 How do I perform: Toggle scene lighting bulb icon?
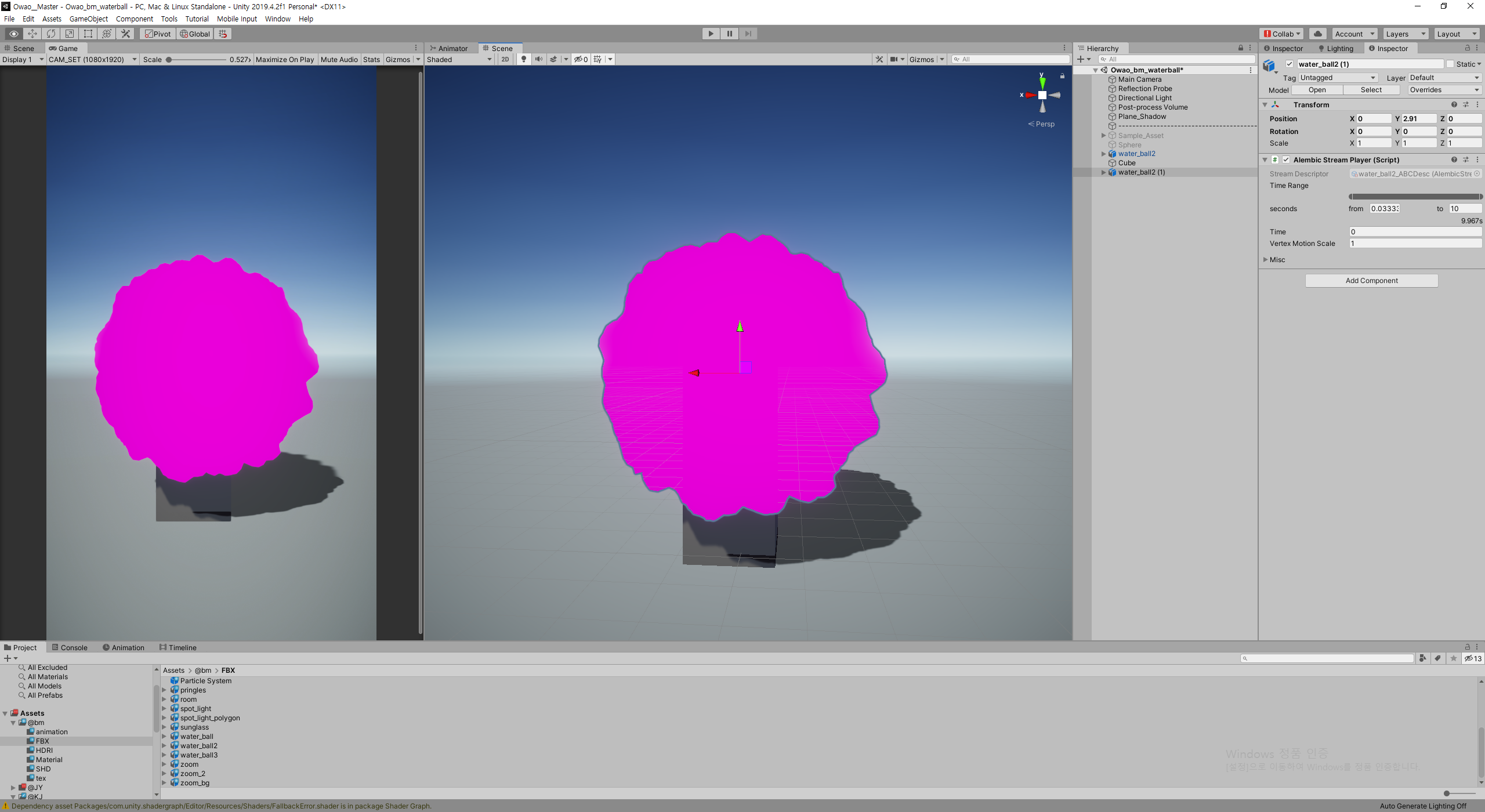[x=524, y=59]
